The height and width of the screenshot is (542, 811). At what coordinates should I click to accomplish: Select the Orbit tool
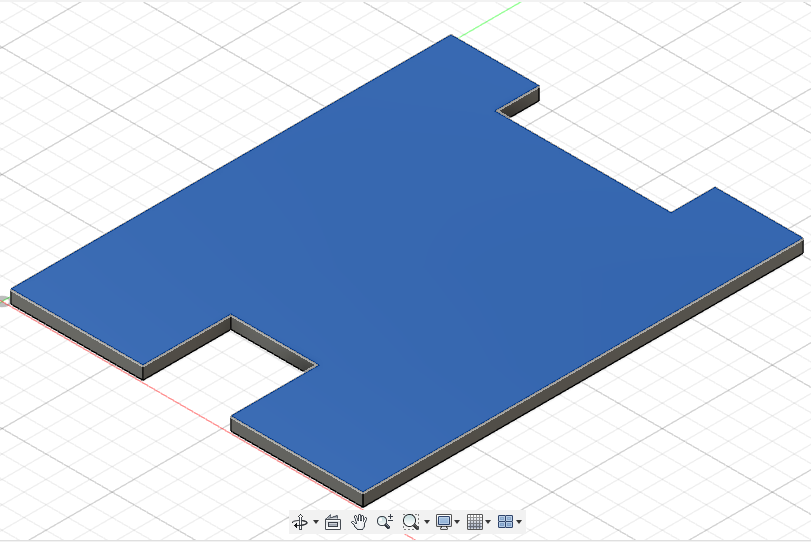pos(301,522)
